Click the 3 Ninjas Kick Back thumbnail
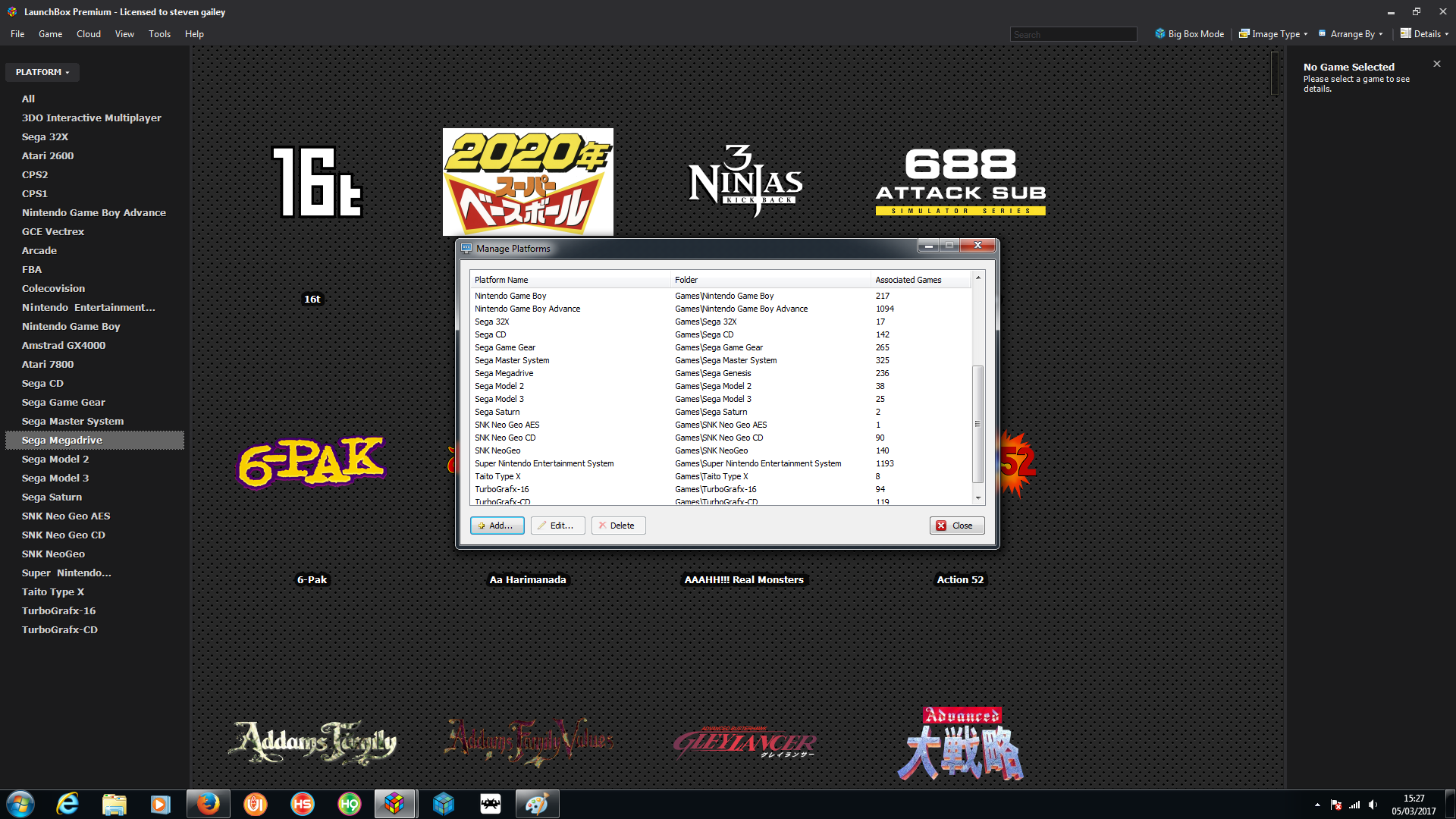This screenshot has height=819, width=1456. (745, 180)
